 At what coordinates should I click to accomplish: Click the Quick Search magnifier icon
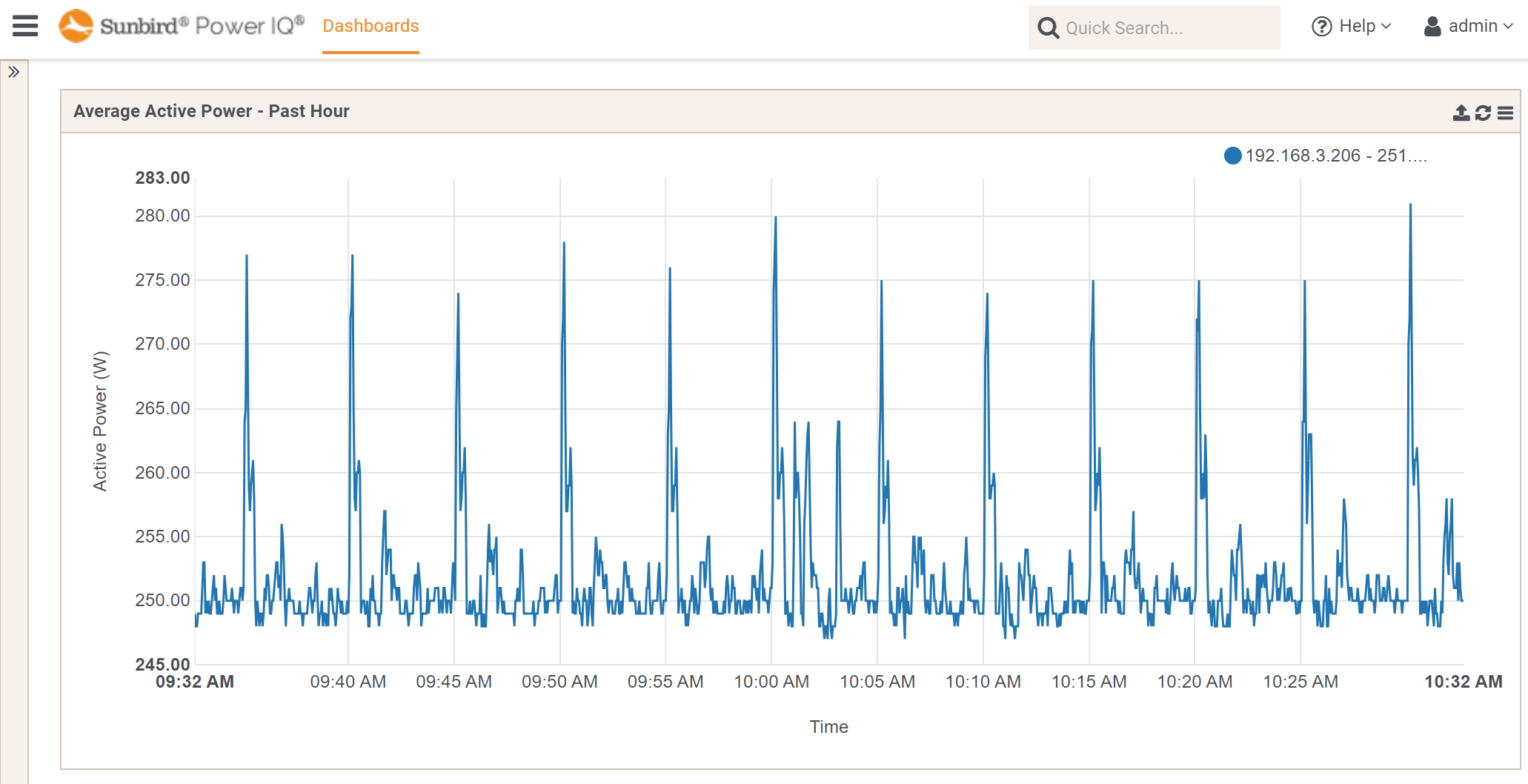pyautogui.click(x=1048, y=28)
